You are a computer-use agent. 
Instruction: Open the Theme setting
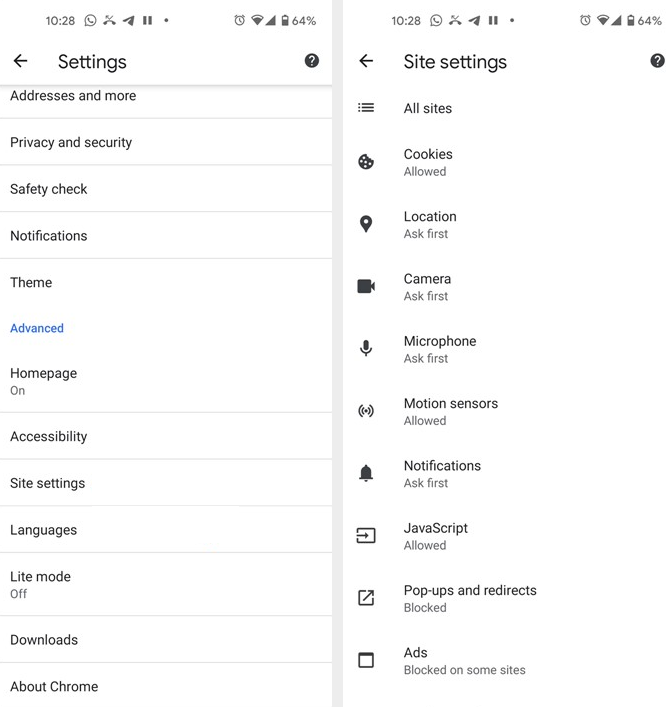point(31,282)
